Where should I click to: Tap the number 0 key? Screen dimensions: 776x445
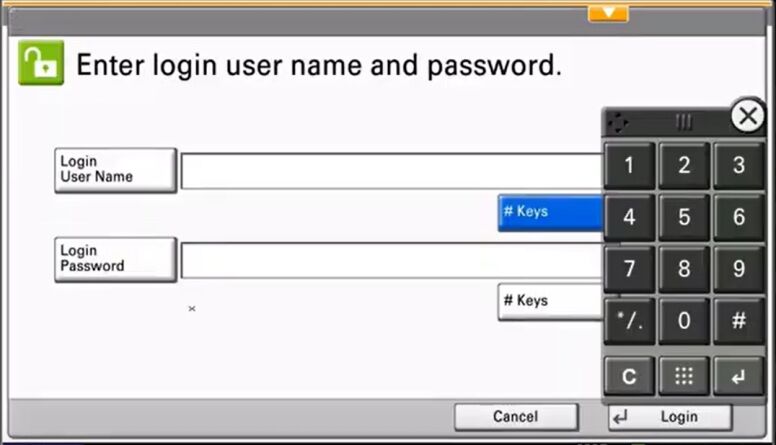(x=684, y=321)
